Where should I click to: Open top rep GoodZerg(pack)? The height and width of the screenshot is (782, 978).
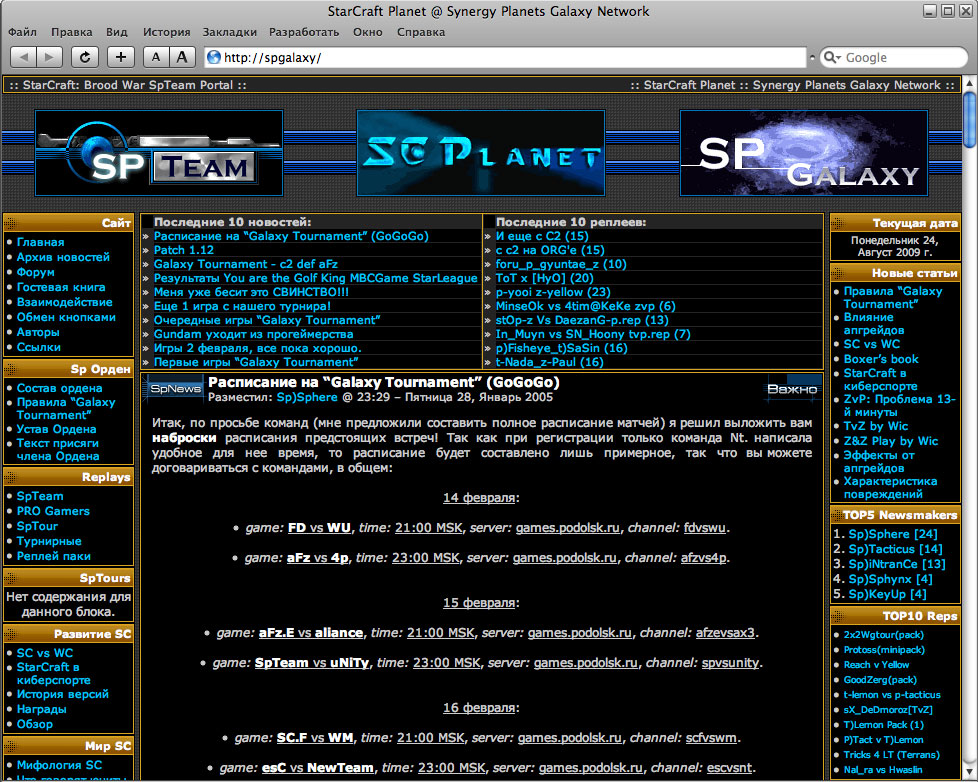point(879,680)
